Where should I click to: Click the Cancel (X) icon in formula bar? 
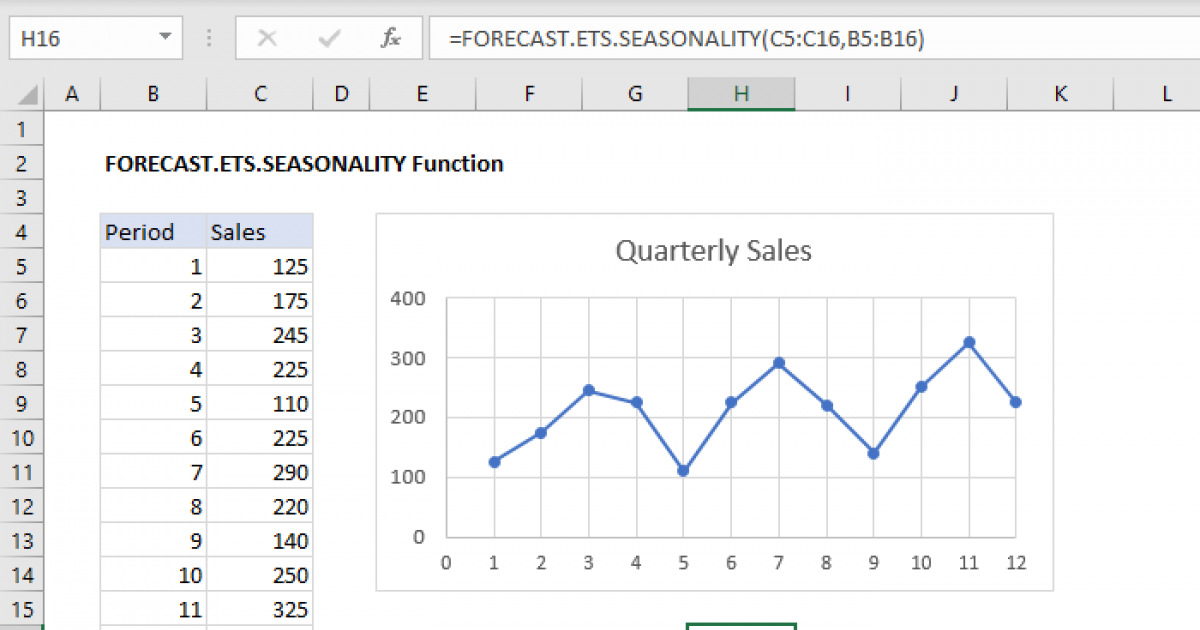coord(268,38)
